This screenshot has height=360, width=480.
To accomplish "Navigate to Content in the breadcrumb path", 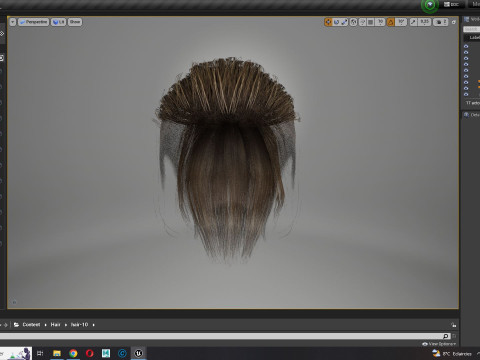I will 31,325.
